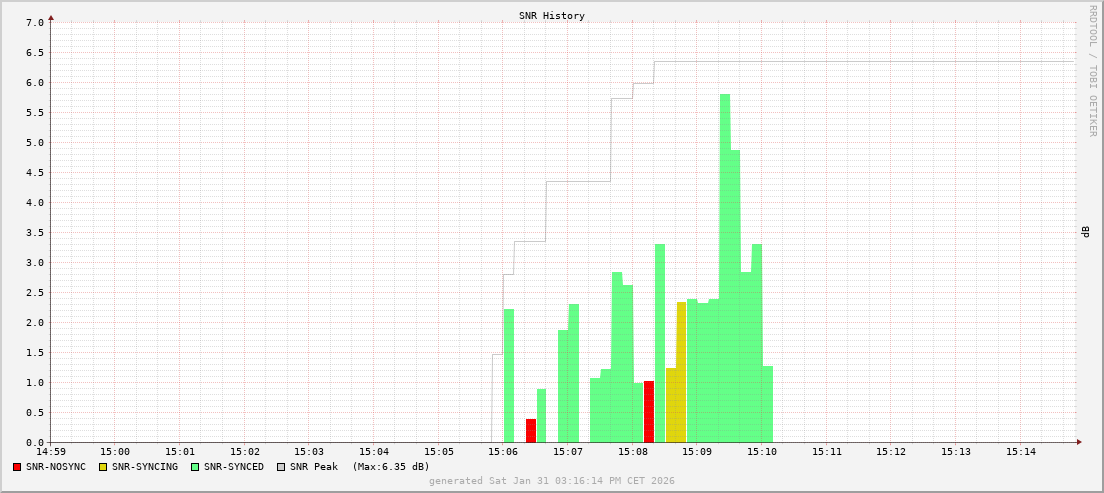
Task: Click the 15:06 time axis label
Action: point(503,452)
